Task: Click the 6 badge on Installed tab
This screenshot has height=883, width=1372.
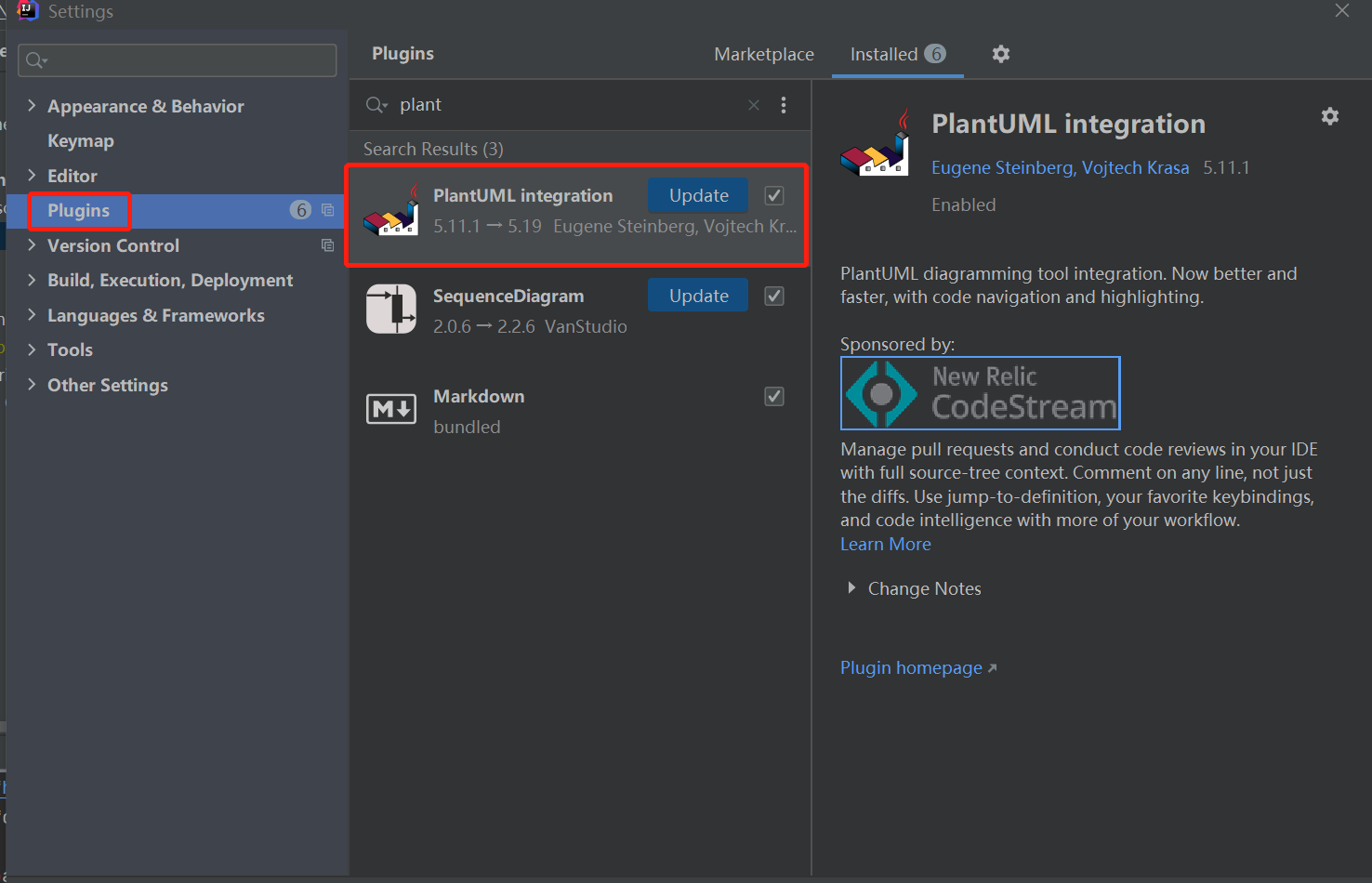Action: (x=935, y=54)
